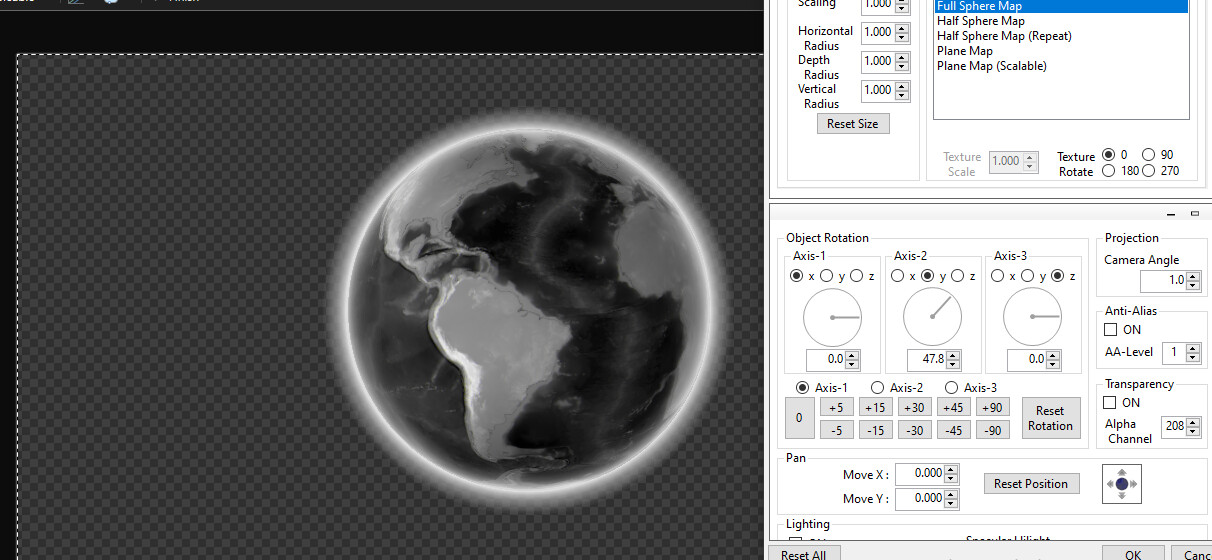Select the lower Axis-2 radio button
1212x560 pixels.
pyautogui.click(x=878, y=388)
